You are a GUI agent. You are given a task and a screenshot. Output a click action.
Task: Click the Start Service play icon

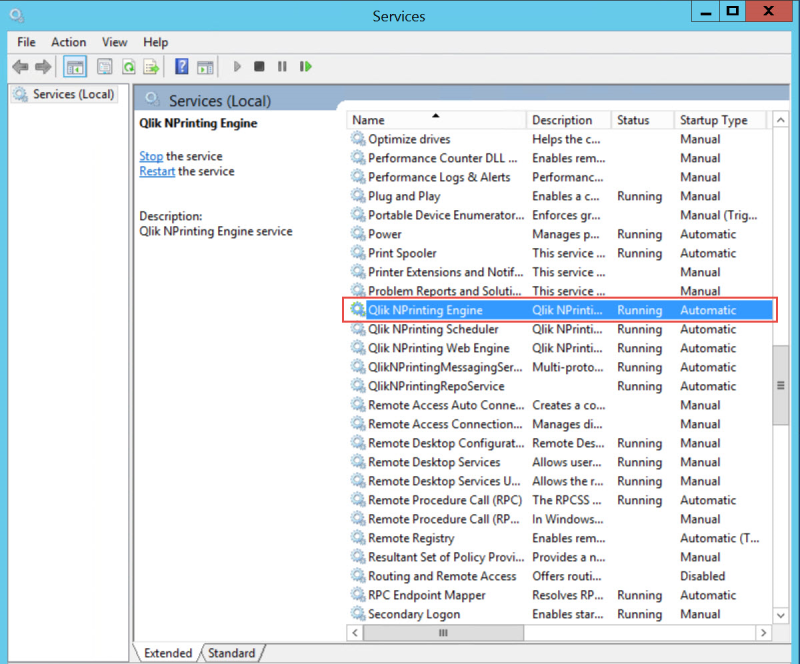(x=237, y=67)
